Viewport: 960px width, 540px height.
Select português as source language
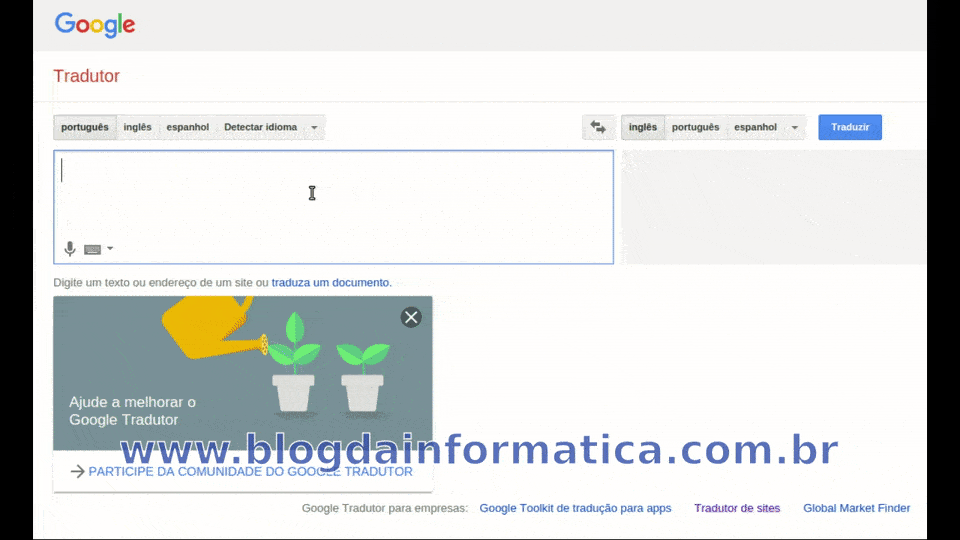pyautogui.click(x=84, y=127)
